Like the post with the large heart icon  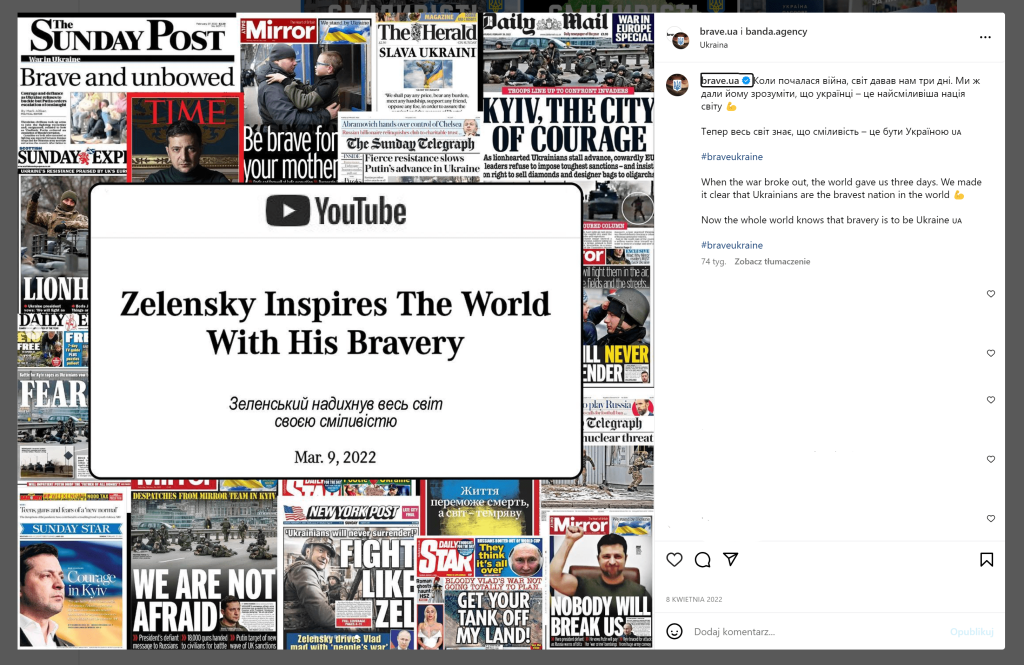coord(675,559)
